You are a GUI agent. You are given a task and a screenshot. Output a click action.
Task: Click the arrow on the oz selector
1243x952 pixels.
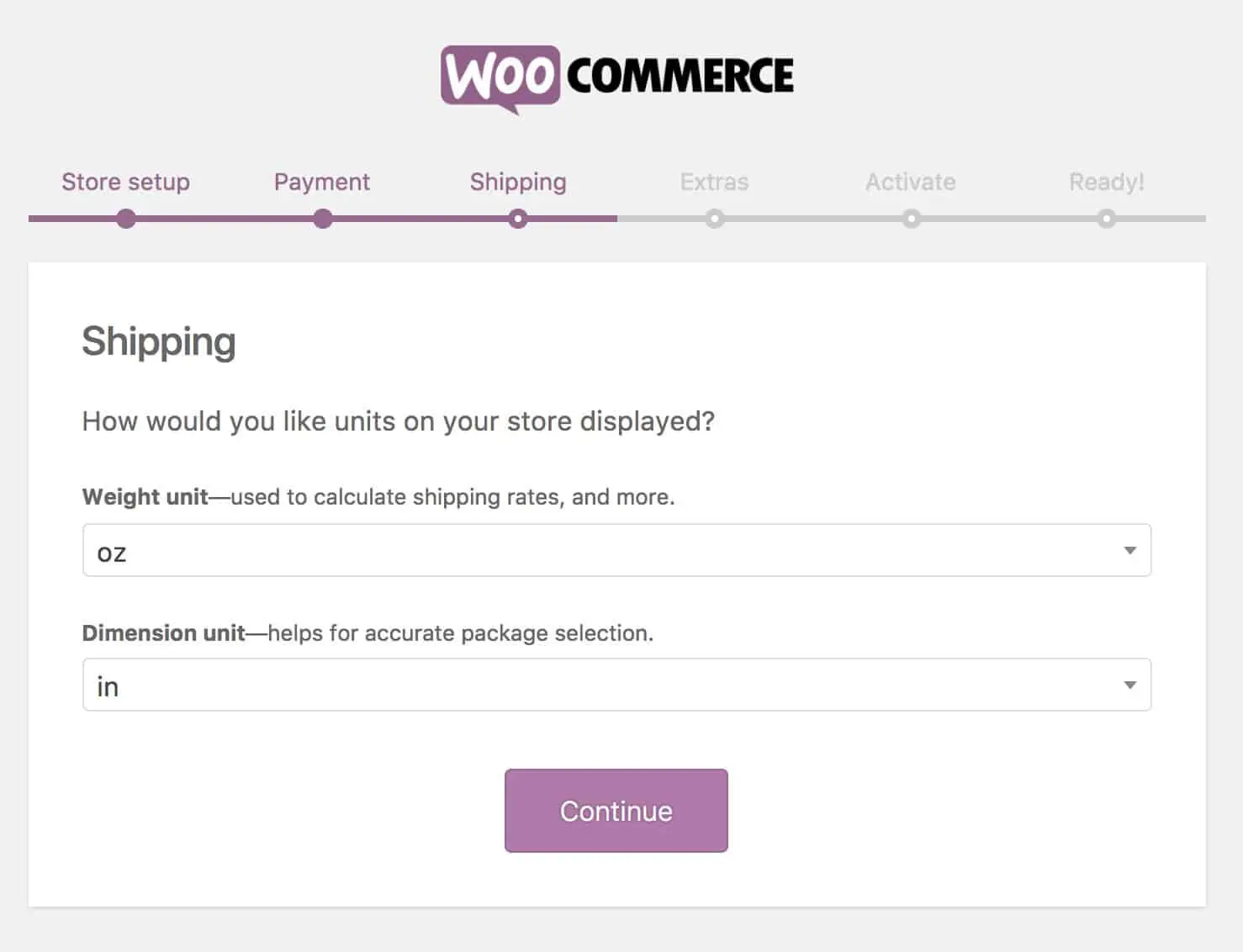(1129, 551)
